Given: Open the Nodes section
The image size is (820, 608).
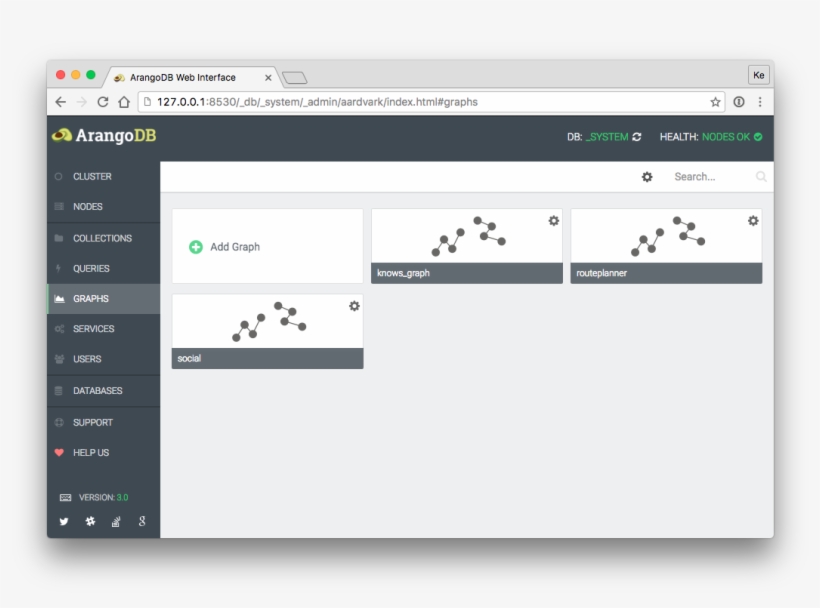Looking at the screenshot, I should click(x=104, y=207).
